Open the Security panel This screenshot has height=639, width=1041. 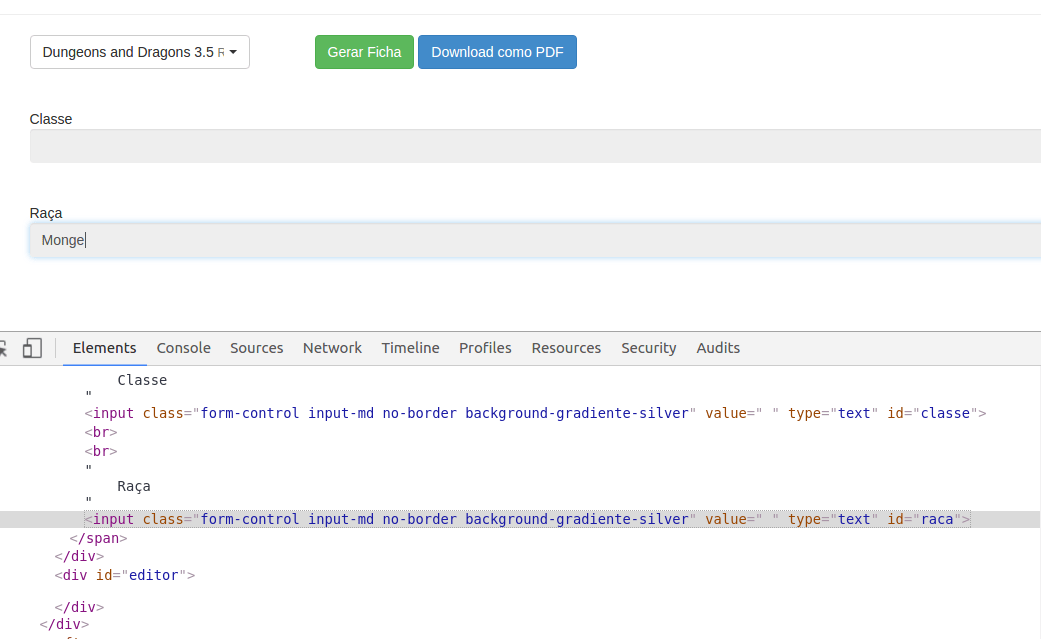pyautogui.click(x=648, y=348)
